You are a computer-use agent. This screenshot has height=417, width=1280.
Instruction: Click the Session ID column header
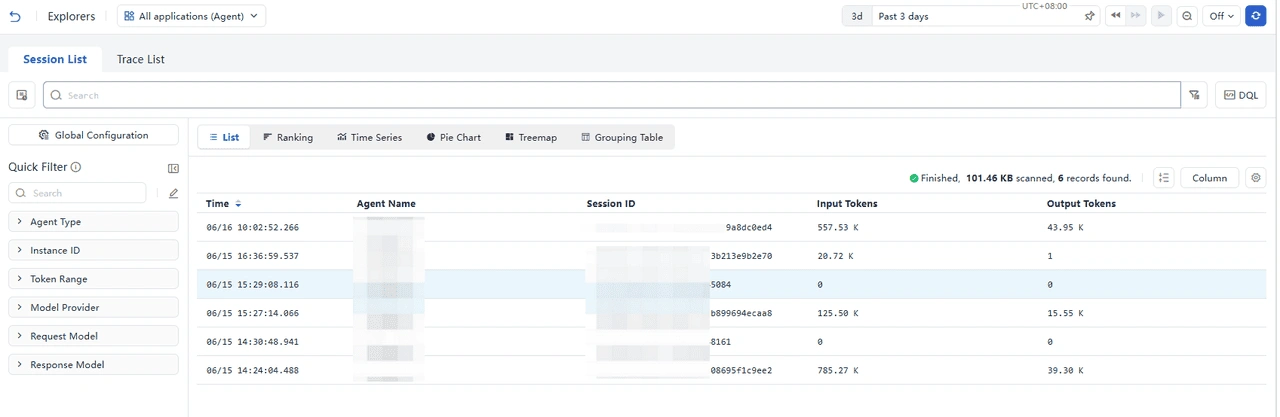click(610, 204)
